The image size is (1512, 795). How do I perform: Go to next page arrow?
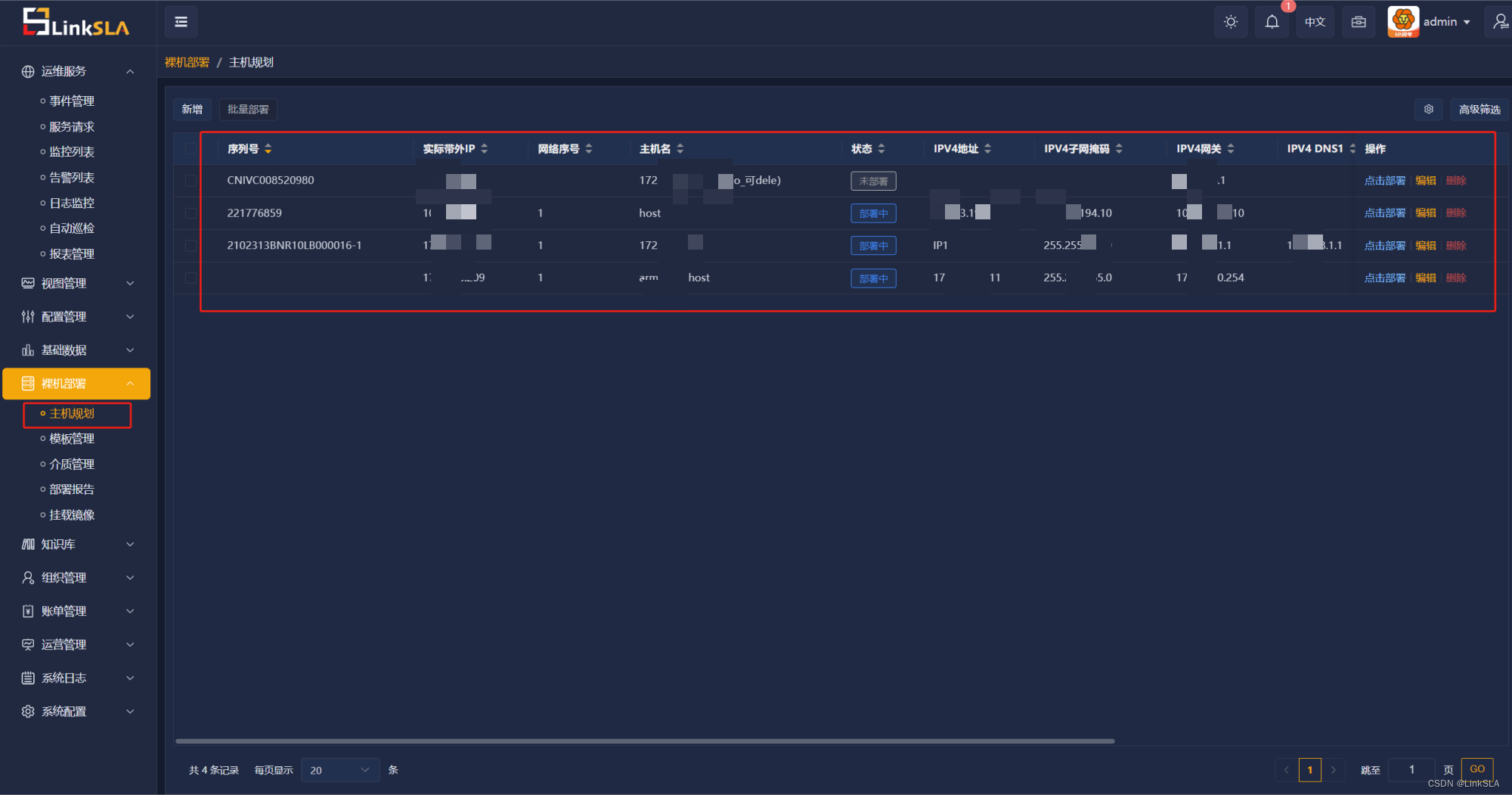(1334, 770)
